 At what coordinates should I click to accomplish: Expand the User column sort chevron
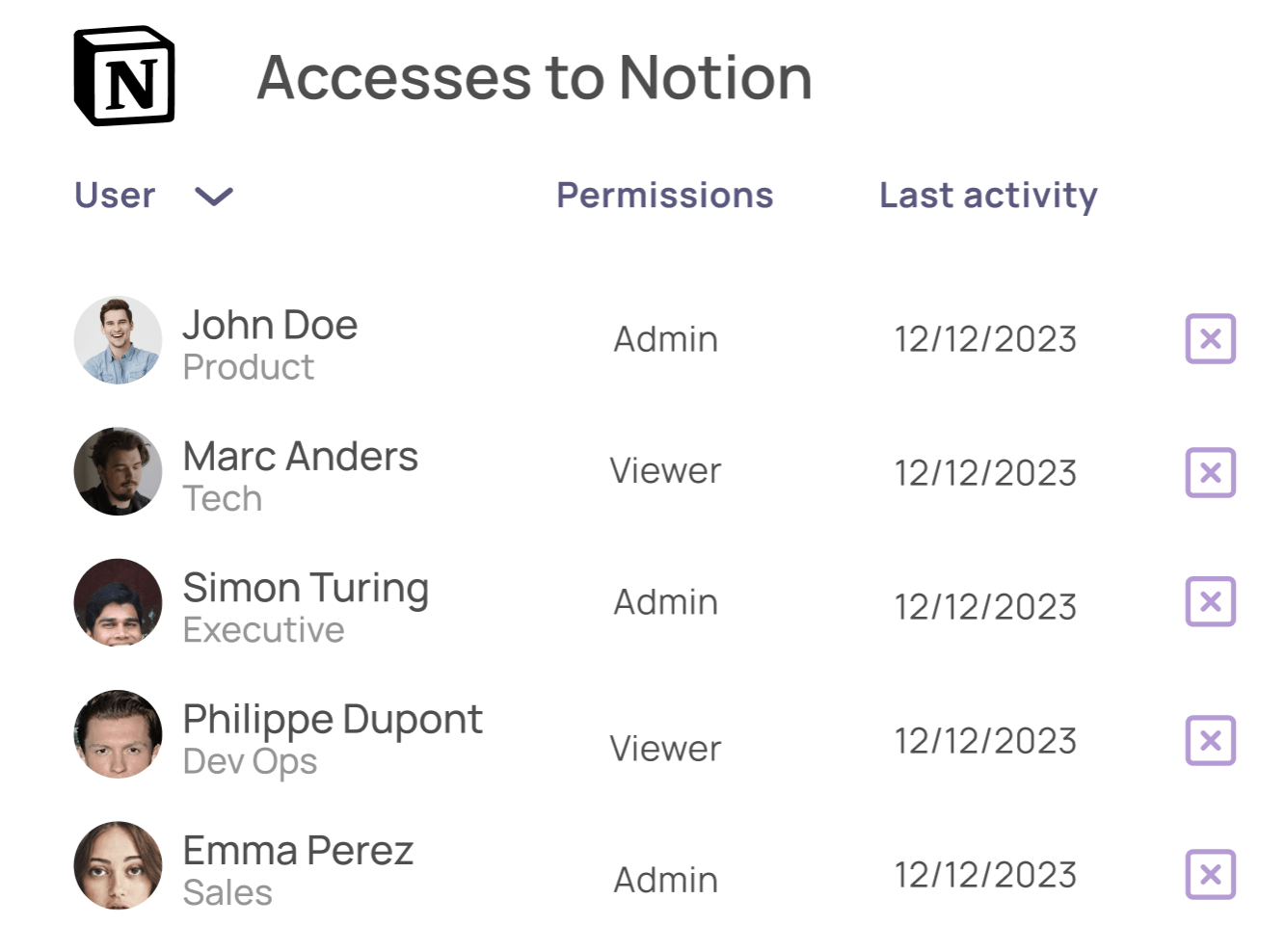click(x=213, y=197)
